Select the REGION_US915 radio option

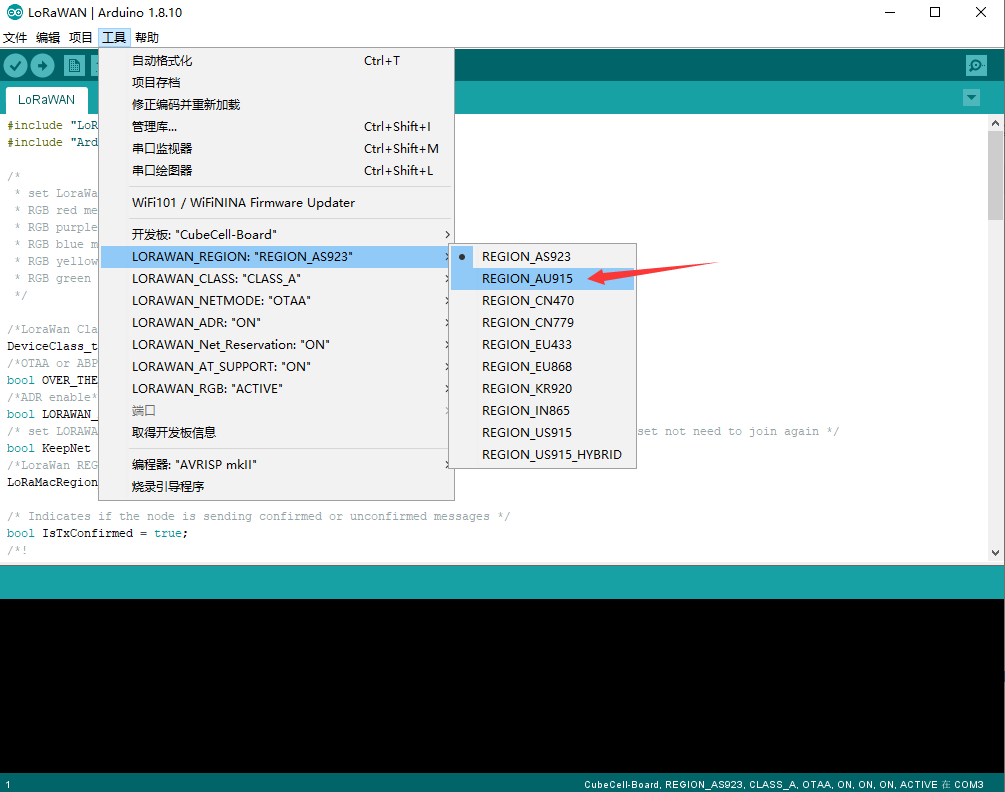tap(542, 433)
